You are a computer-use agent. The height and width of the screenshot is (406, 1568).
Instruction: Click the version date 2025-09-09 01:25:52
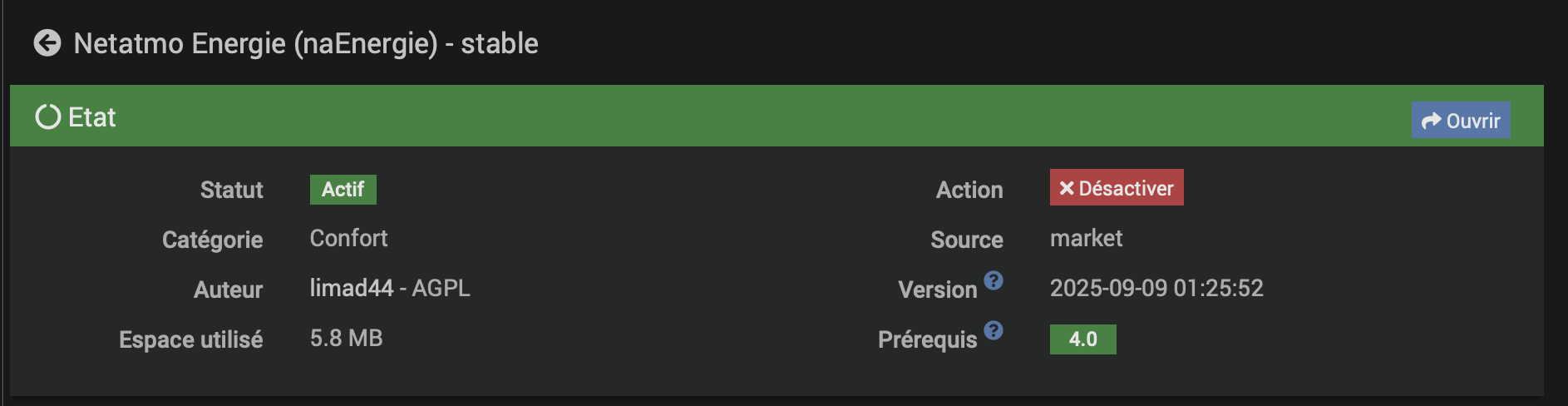[1156, 288]
